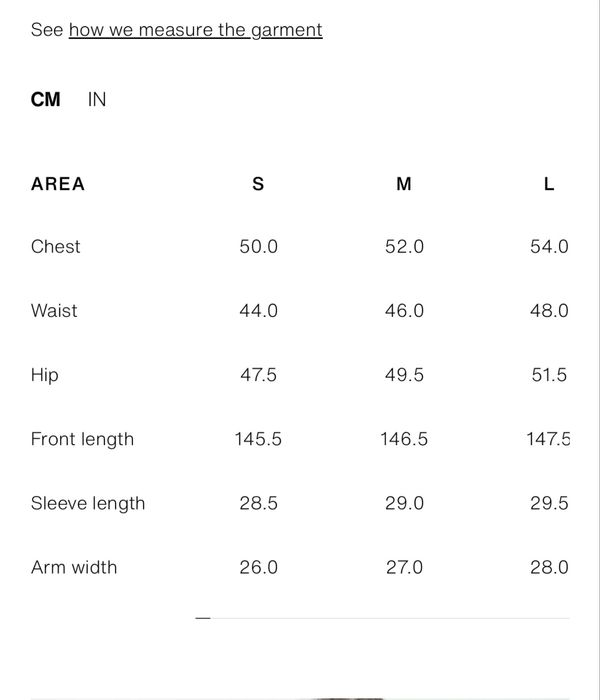The image size is (600, 700).
Task: Select the CM unit option
Action: (x=46, y=99)
